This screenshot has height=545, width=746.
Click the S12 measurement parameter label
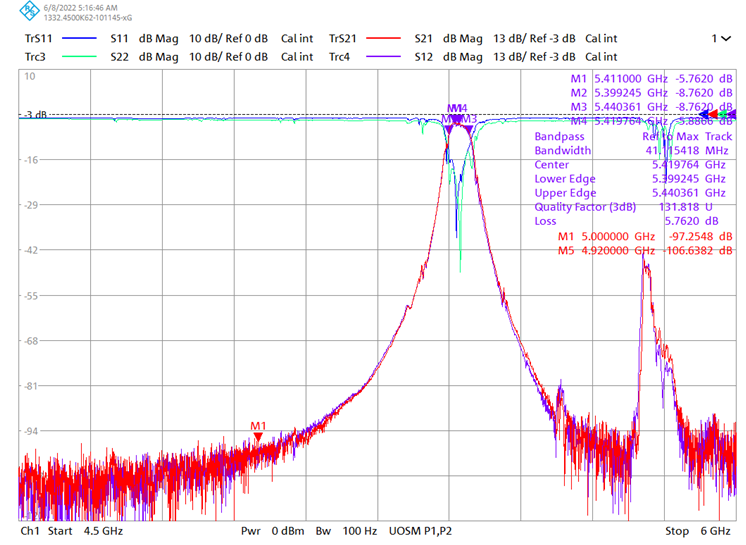[x=423, y=57]
